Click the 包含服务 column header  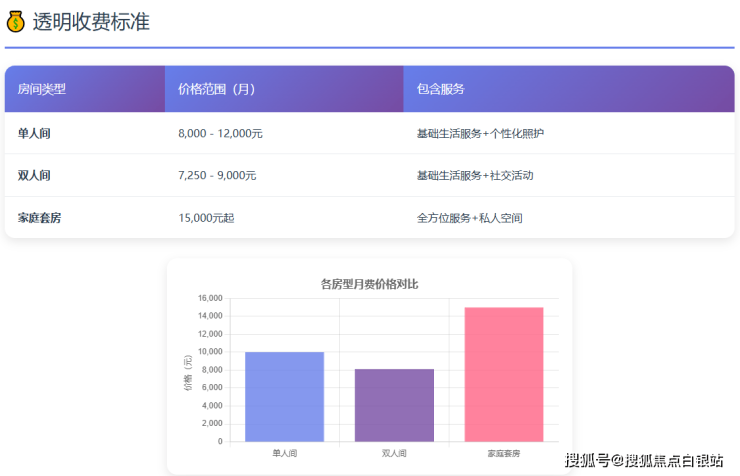(x=440, y=89)
